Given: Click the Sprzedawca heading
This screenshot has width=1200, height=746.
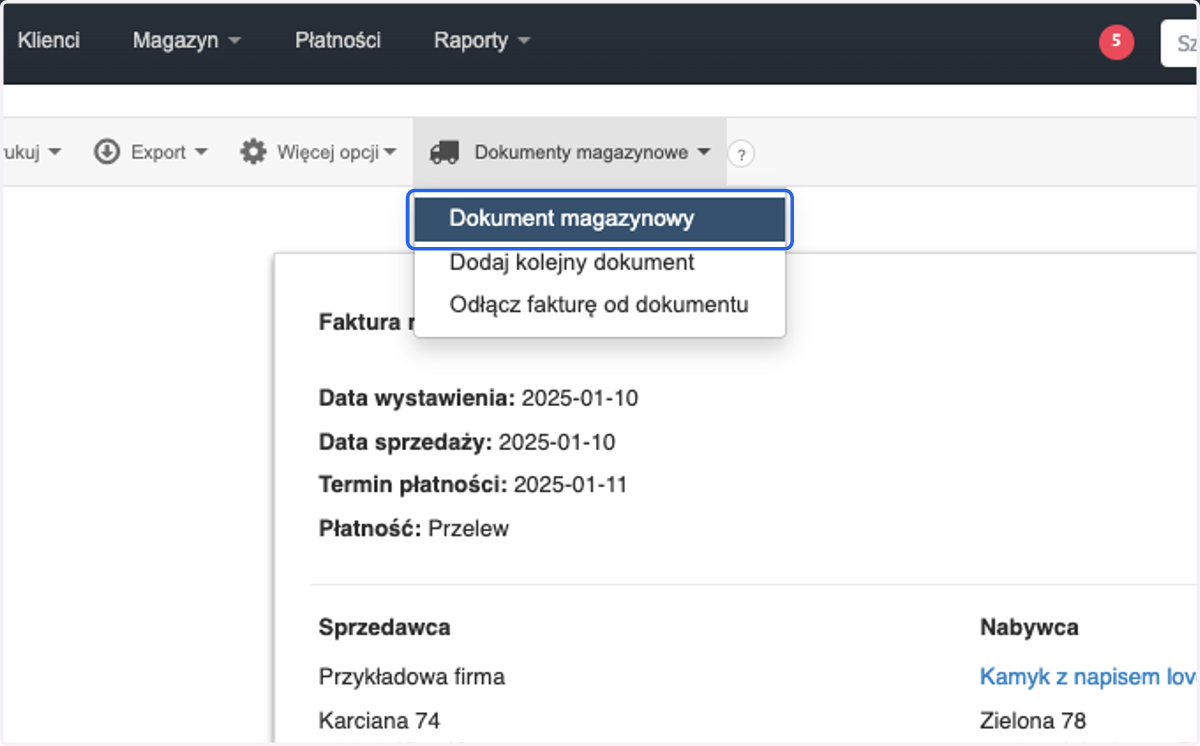Looking at the screenshot, I should (x=385, y=627).
